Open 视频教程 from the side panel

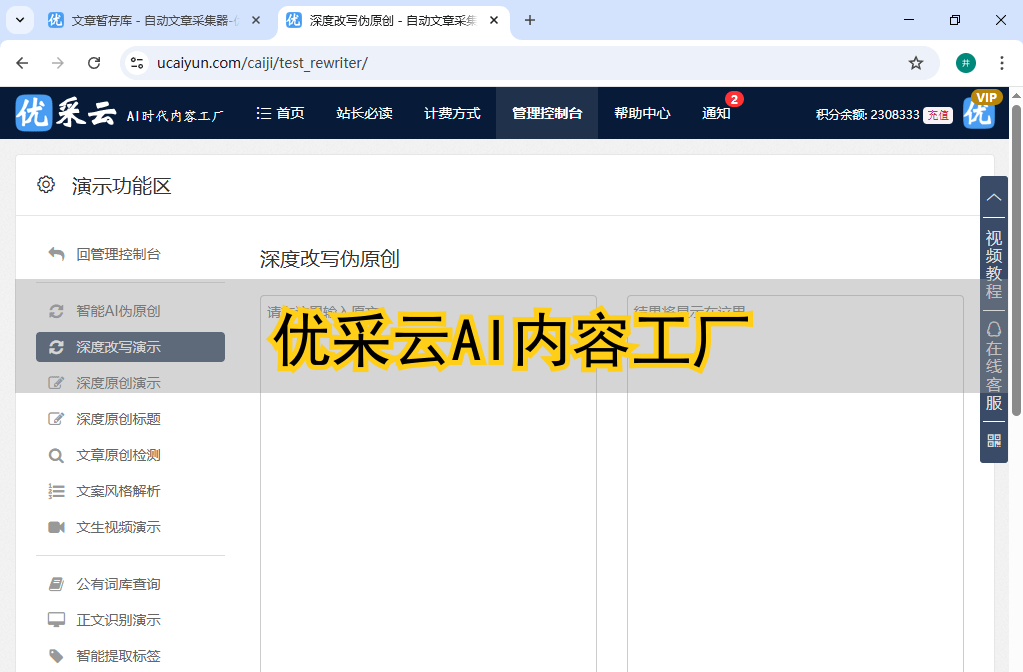coord(994,265)
